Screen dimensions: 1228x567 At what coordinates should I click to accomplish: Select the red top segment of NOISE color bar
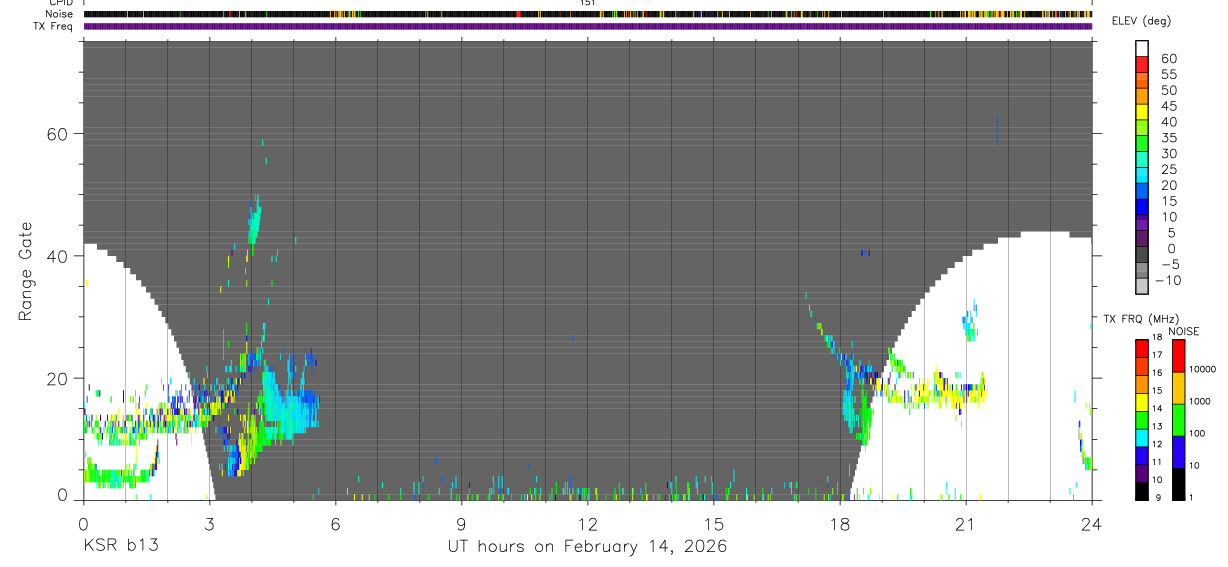click(x=1178, y=356)
